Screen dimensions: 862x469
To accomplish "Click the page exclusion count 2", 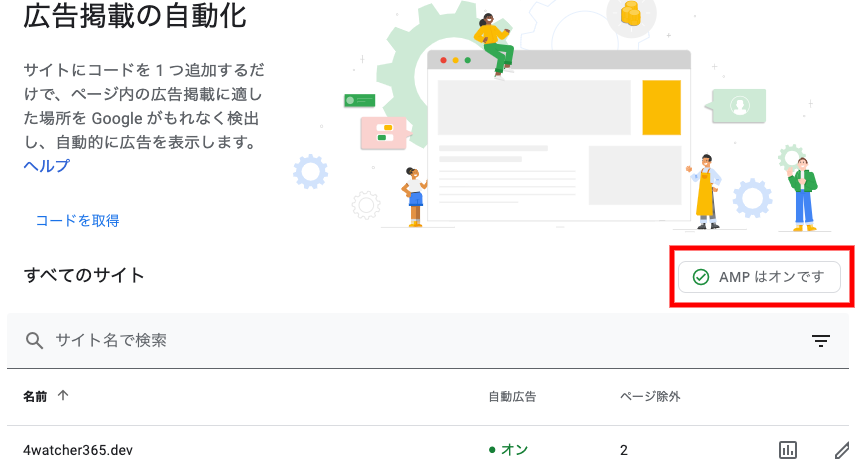I will 624,450.
